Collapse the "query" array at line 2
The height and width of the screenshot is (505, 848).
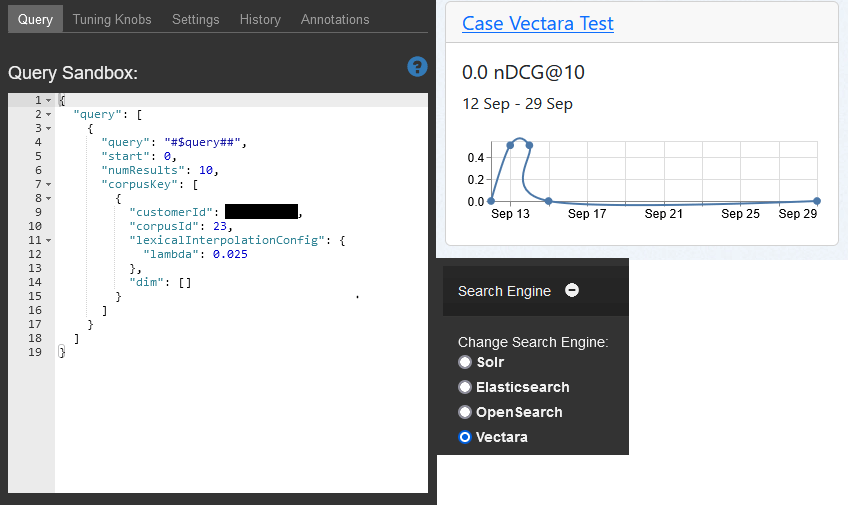click(x=48, y=114)
